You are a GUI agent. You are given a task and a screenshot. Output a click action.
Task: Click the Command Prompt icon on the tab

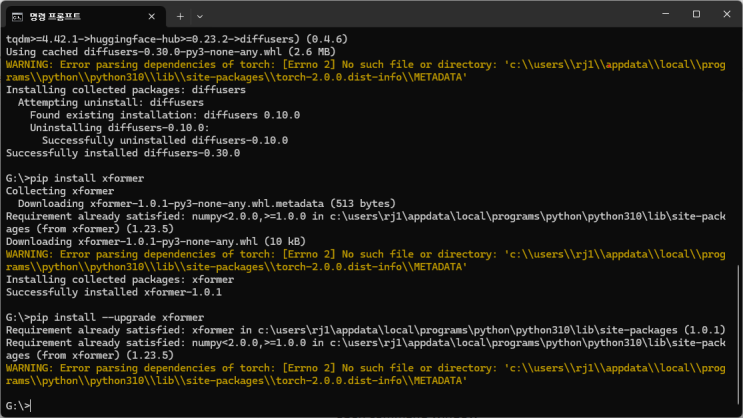coord(18,17)
